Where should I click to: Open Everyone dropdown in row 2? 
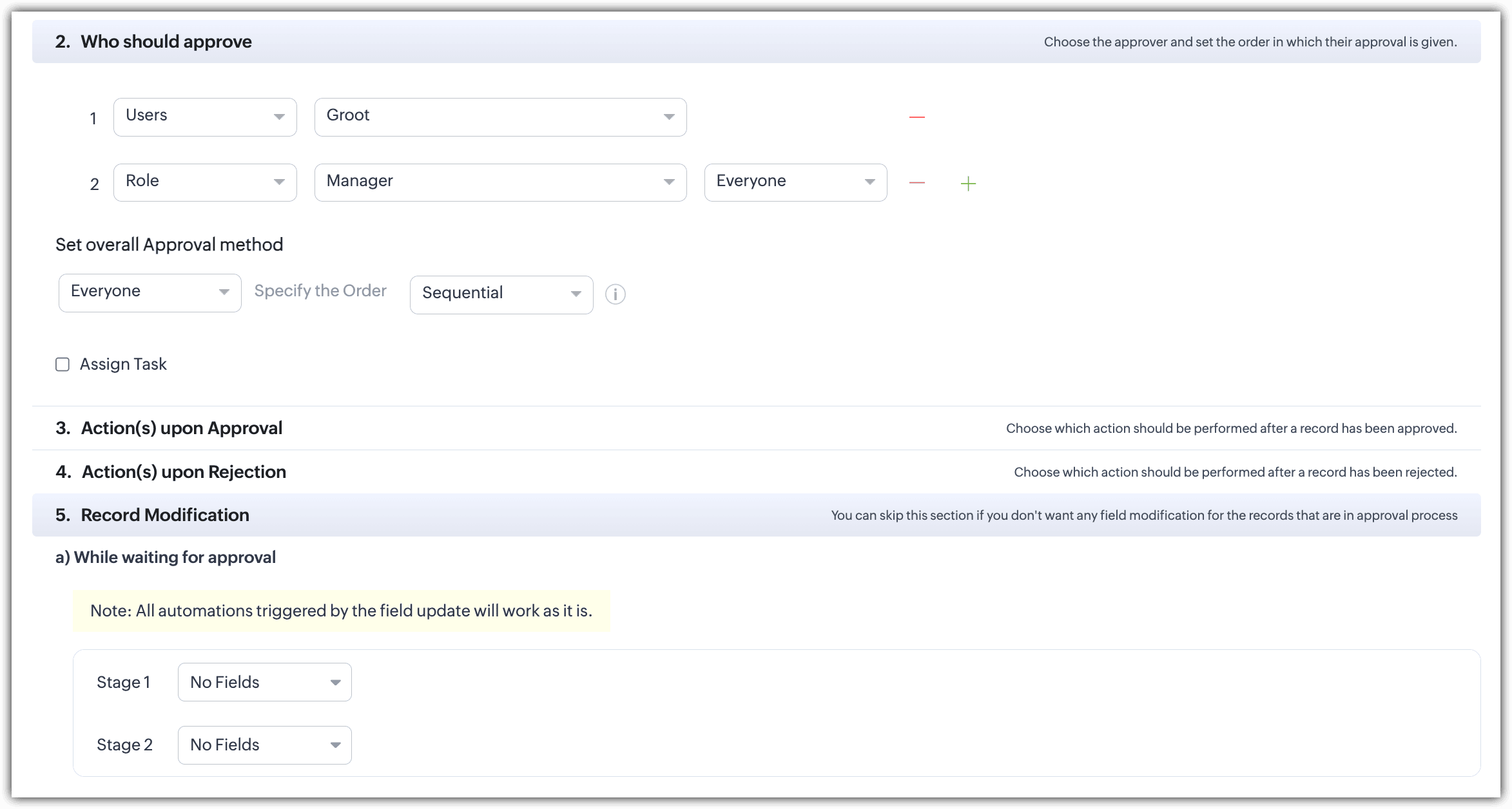click(795, 182)
